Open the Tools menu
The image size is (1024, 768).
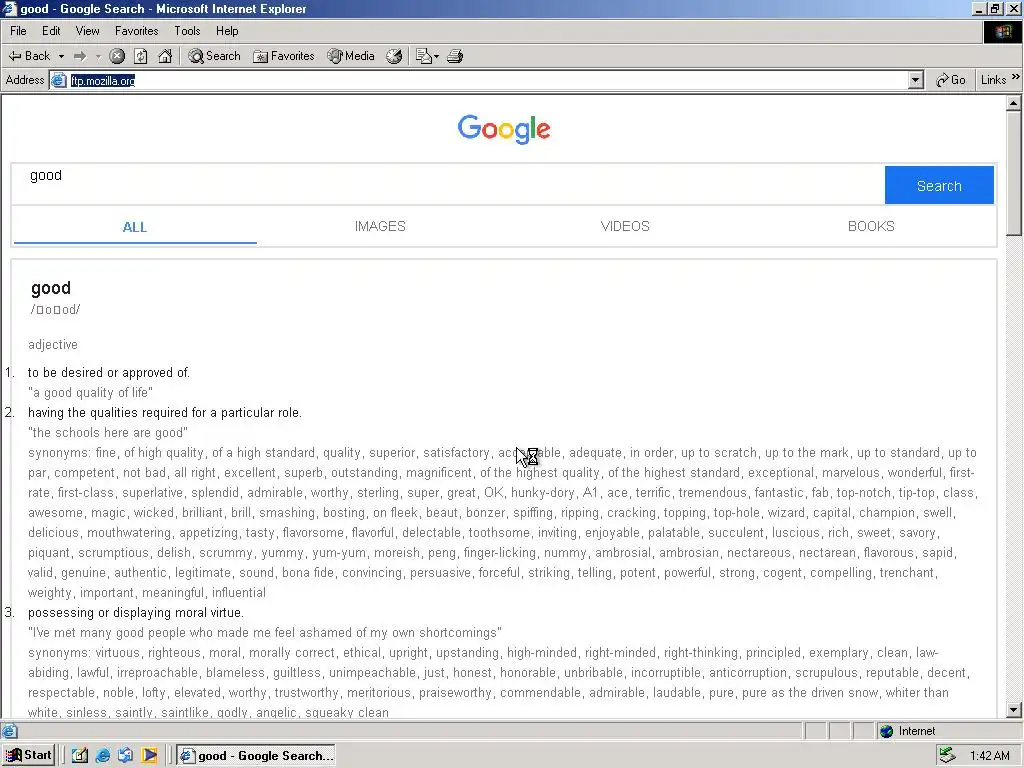[187, 31]
